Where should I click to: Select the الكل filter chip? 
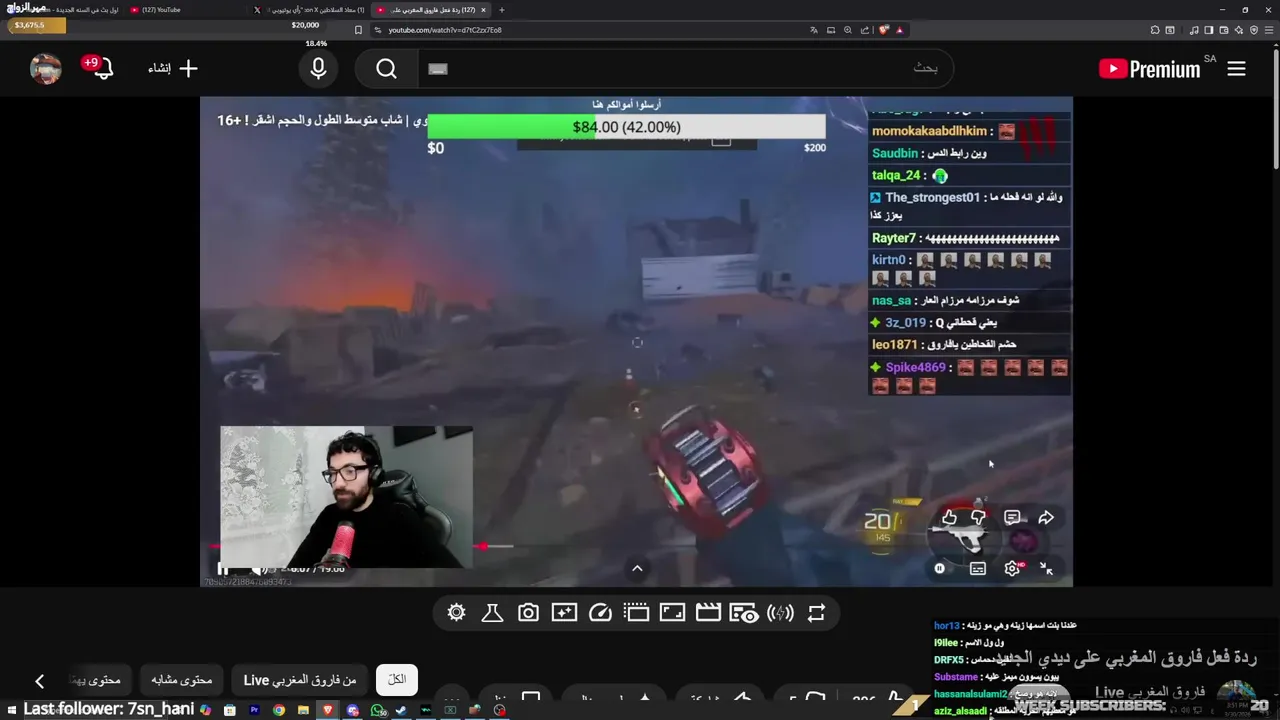pyautogui.click(x=397, y=679)
